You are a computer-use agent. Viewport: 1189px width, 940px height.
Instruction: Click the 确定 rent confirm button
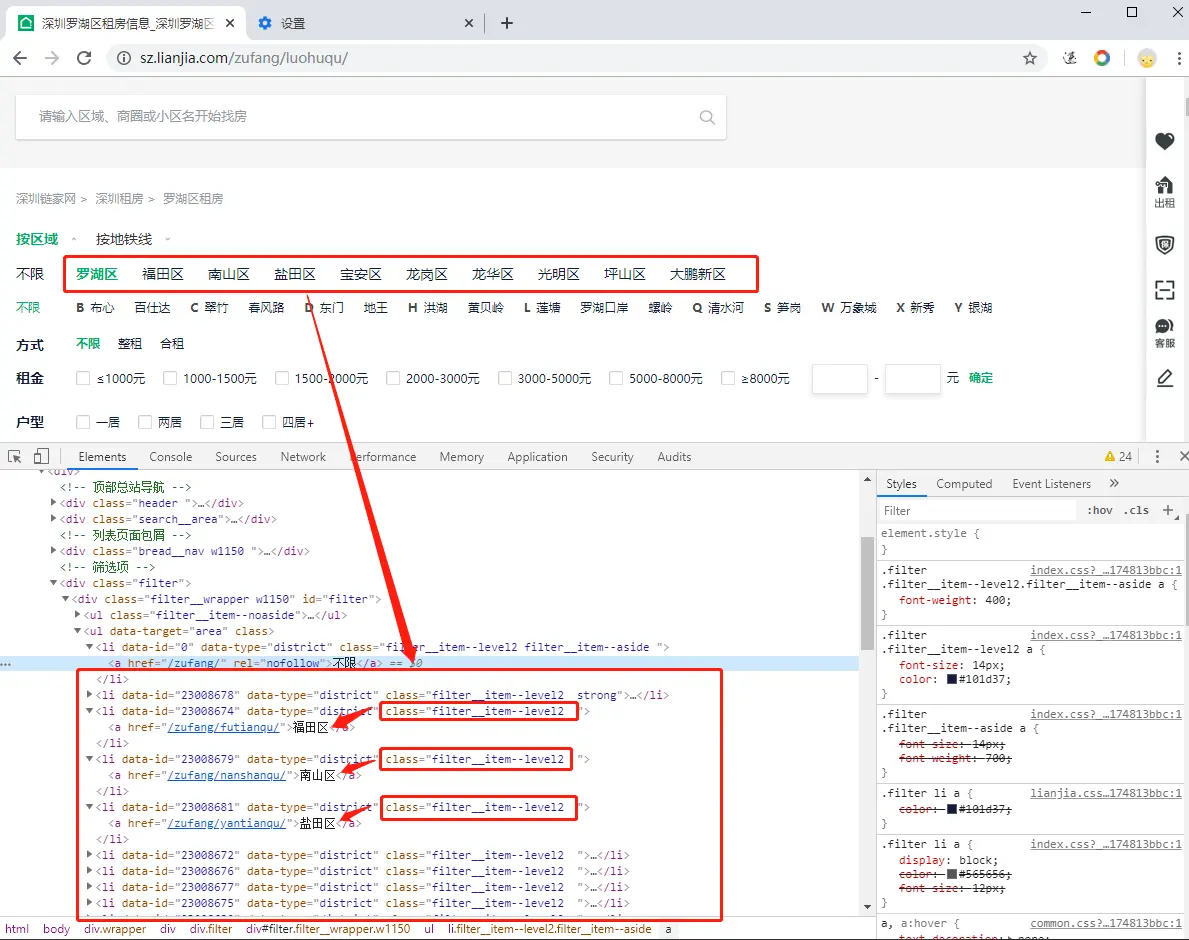[x=980, y=378]
